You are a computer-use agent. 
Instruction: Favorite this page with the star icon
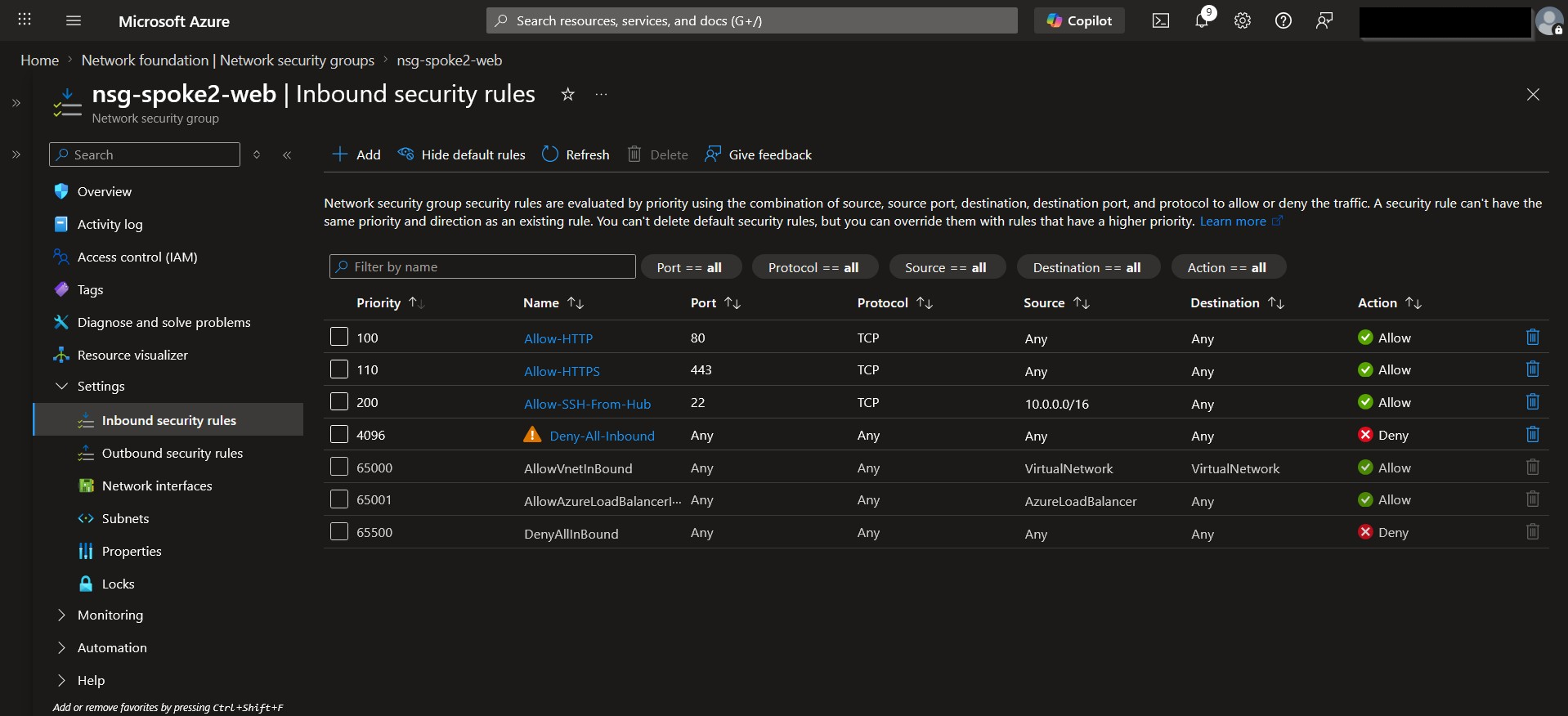(567, 94)
